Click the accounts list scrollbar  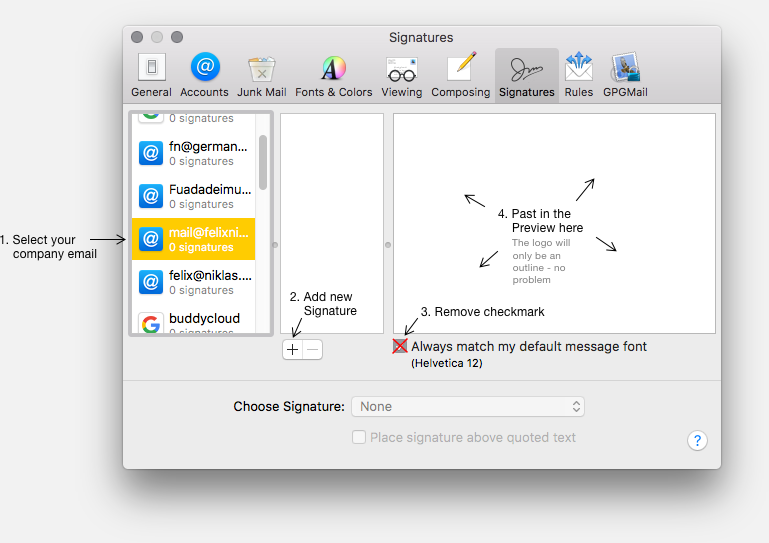pos(263,162)
